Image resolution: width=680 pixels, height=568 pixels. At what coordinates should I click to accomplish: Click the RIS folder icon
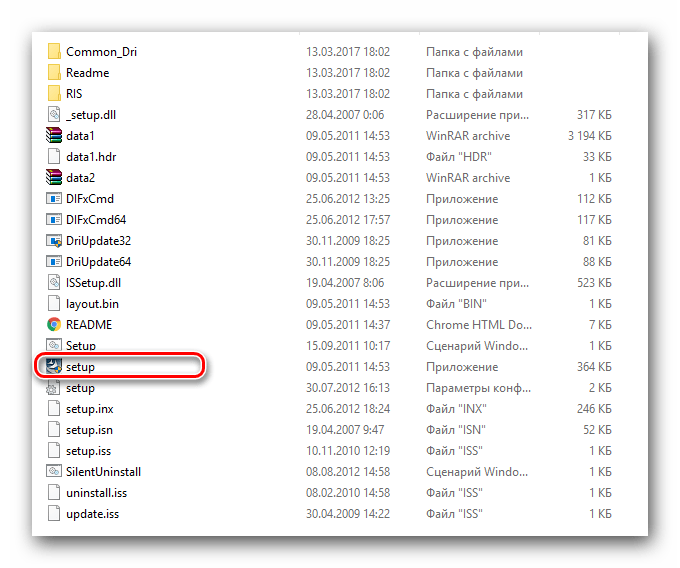(x=54, y=94)
